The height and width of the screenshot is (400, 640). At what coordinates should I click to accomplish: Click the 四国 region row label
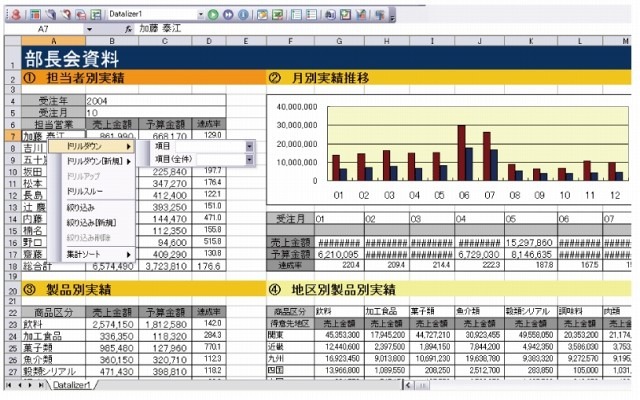click(x=290, y=371)
